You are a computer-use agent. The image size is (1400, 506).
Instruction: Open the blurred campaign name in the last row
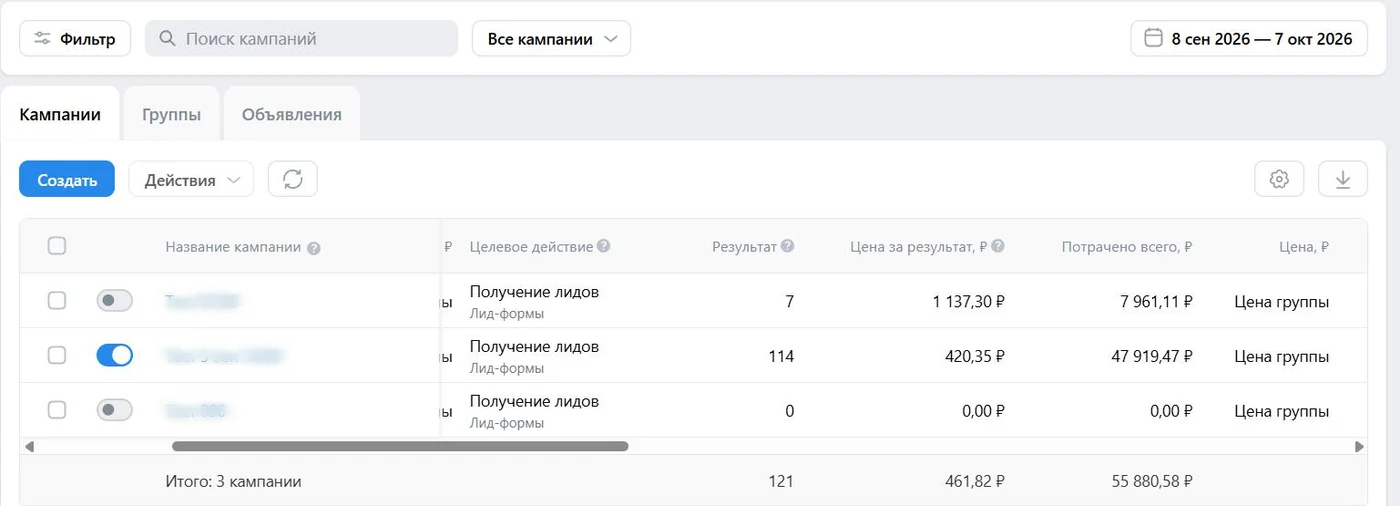click(196, 410)
